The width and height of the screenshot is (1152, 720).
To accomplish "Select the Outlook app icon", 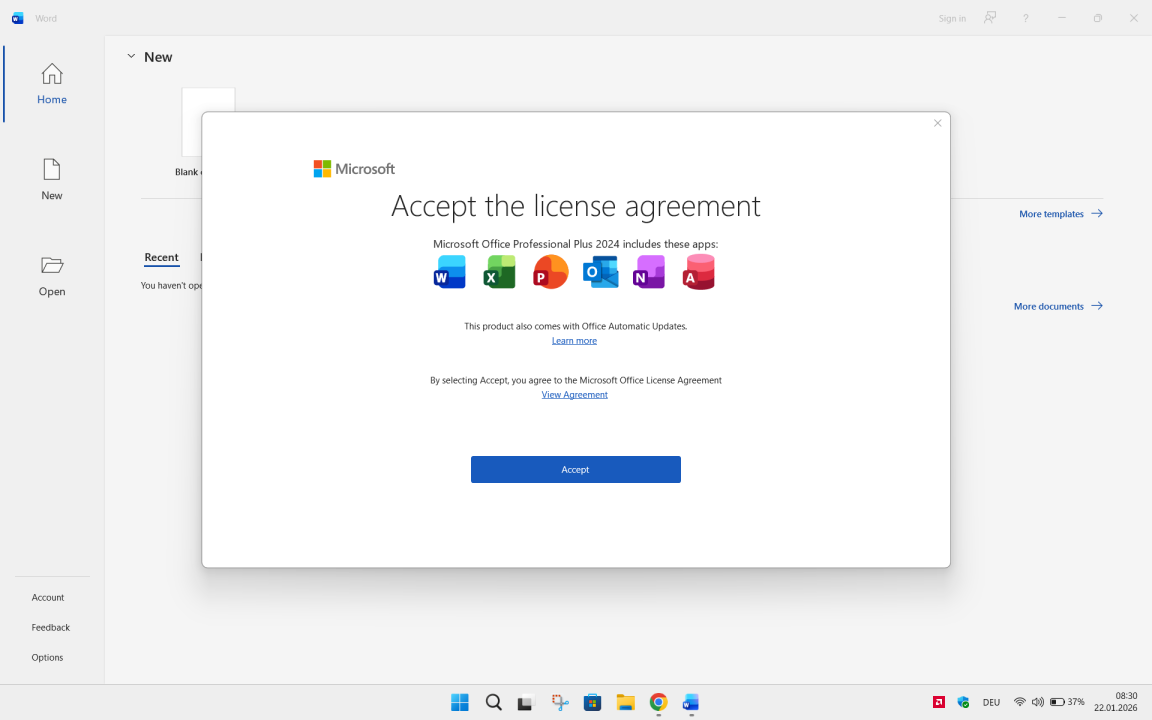I will point(600,271).
